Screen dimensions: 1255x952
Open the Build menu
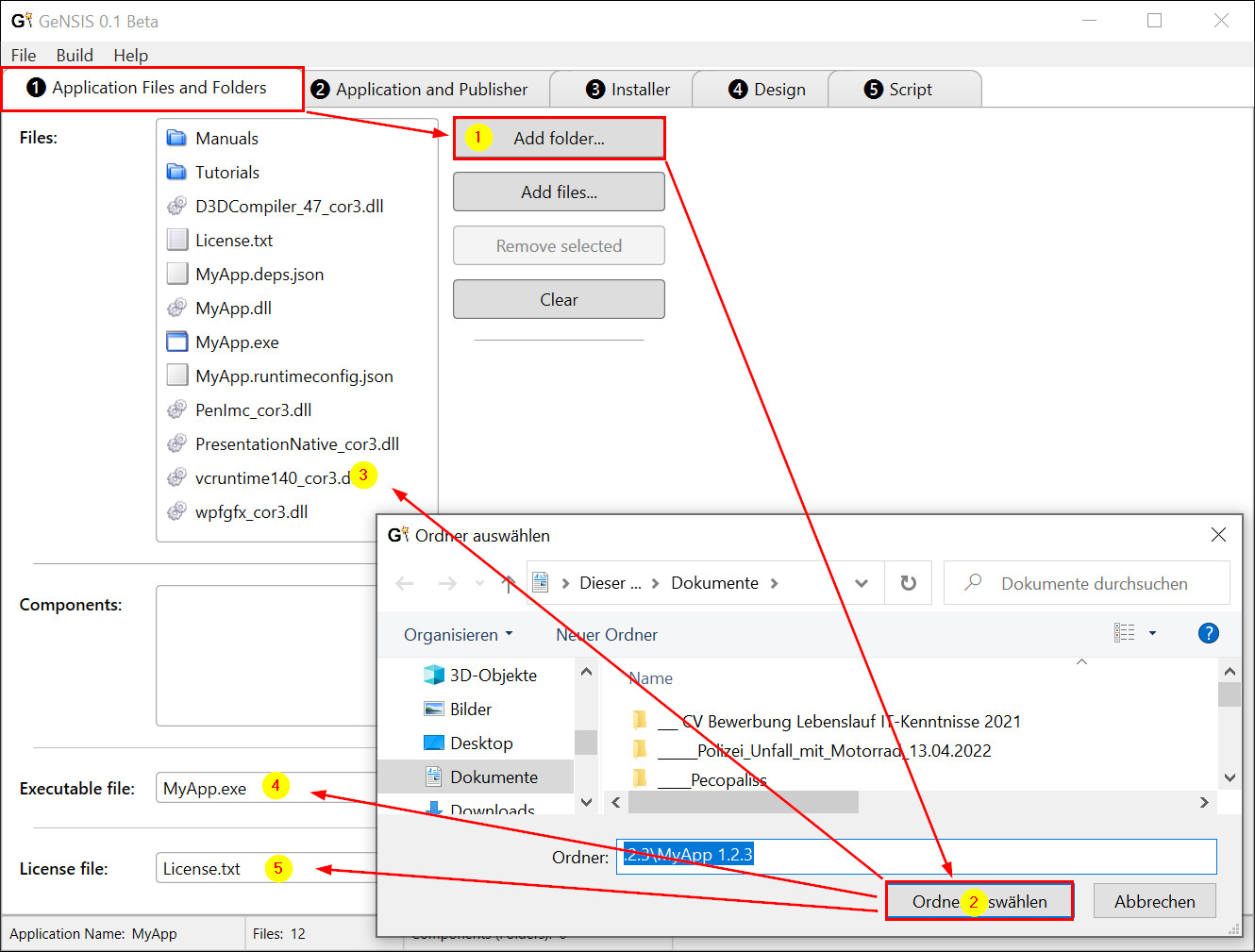tap(75, 55)
